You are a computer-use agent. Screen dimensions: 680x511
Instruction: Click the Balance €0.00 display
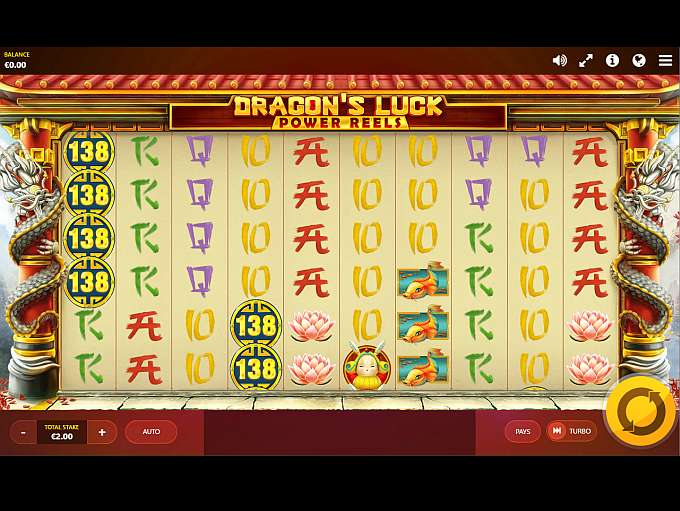tap(16, 60)
